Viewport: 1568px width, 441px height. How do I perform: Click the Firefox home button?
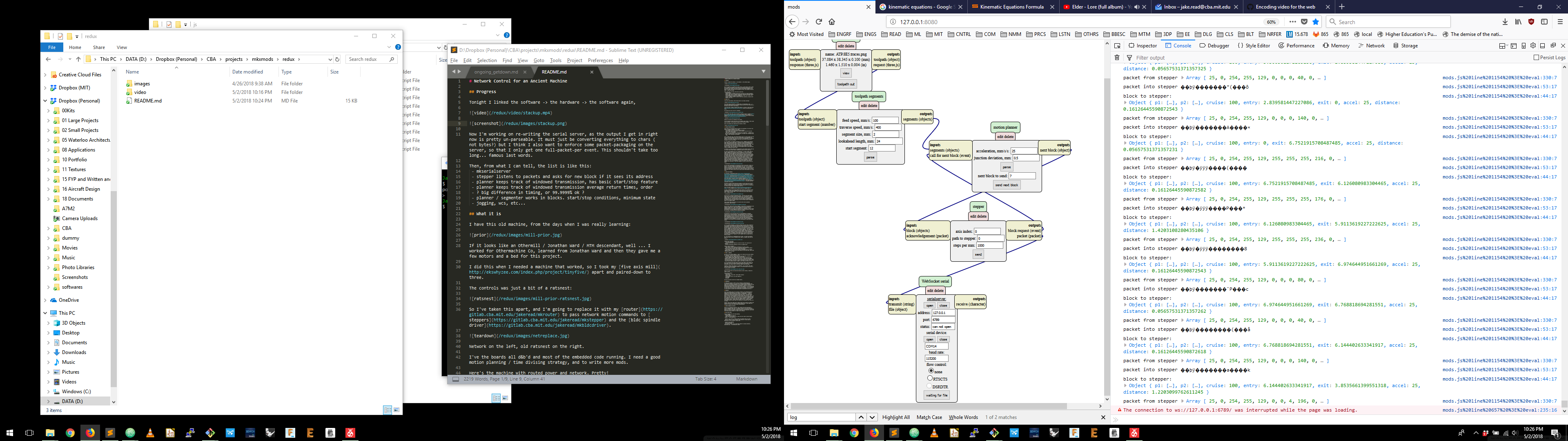point(831,22)
